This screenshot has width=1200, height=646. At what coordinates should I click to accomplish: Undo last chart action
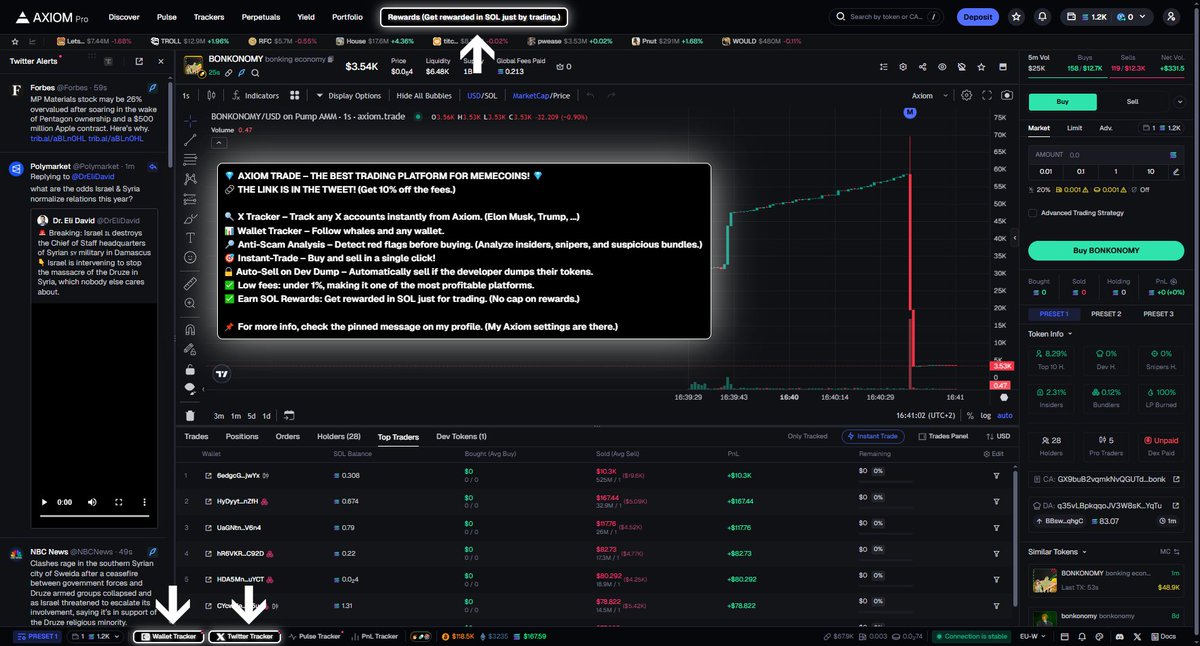pos(589,95)
